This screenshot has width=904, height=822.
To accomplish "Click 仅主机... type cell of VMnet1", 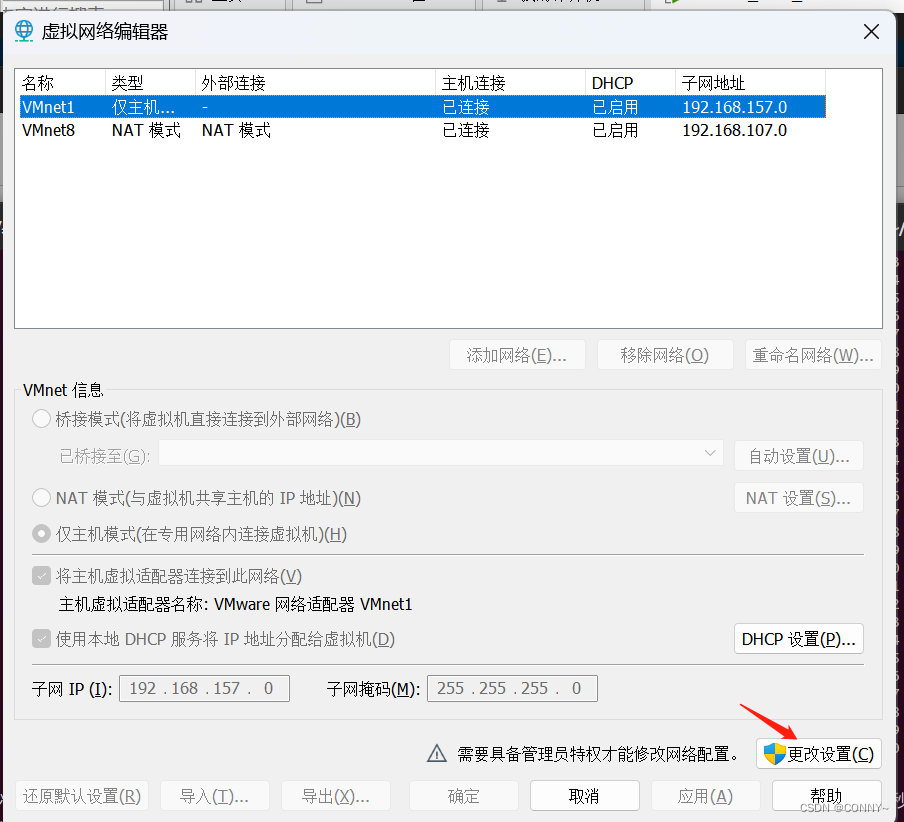I will coord(143,107).
